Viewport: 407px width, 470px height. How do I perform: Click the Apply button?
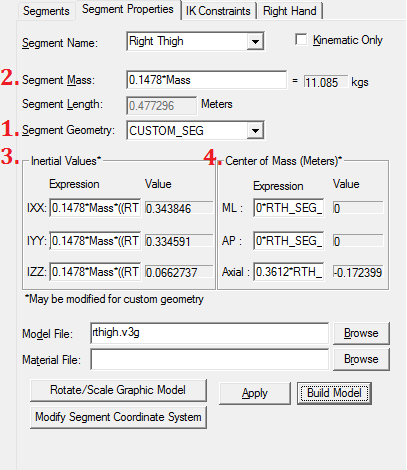255,393
